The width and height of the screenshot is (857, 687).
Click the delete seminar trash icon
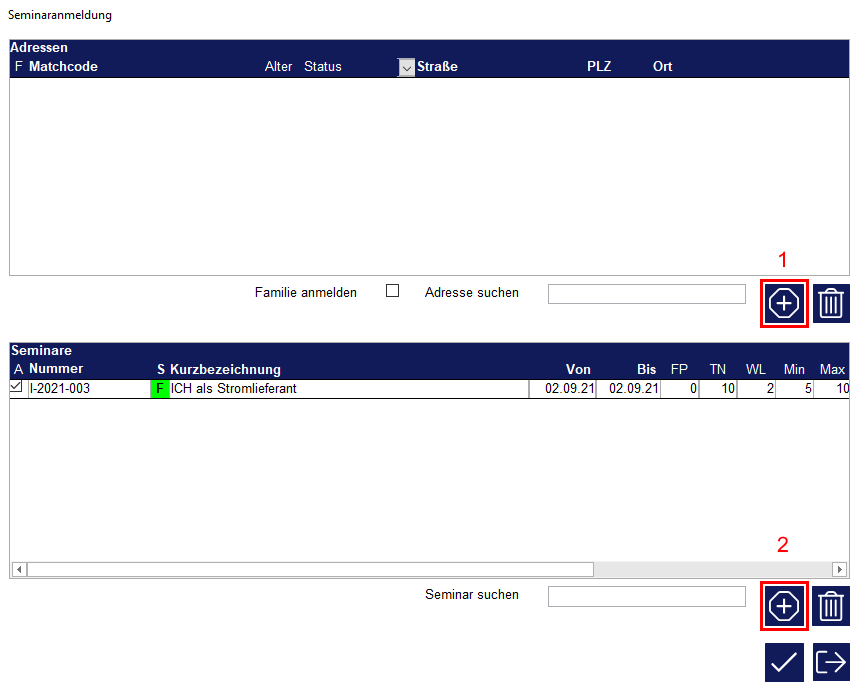[831, 606]
